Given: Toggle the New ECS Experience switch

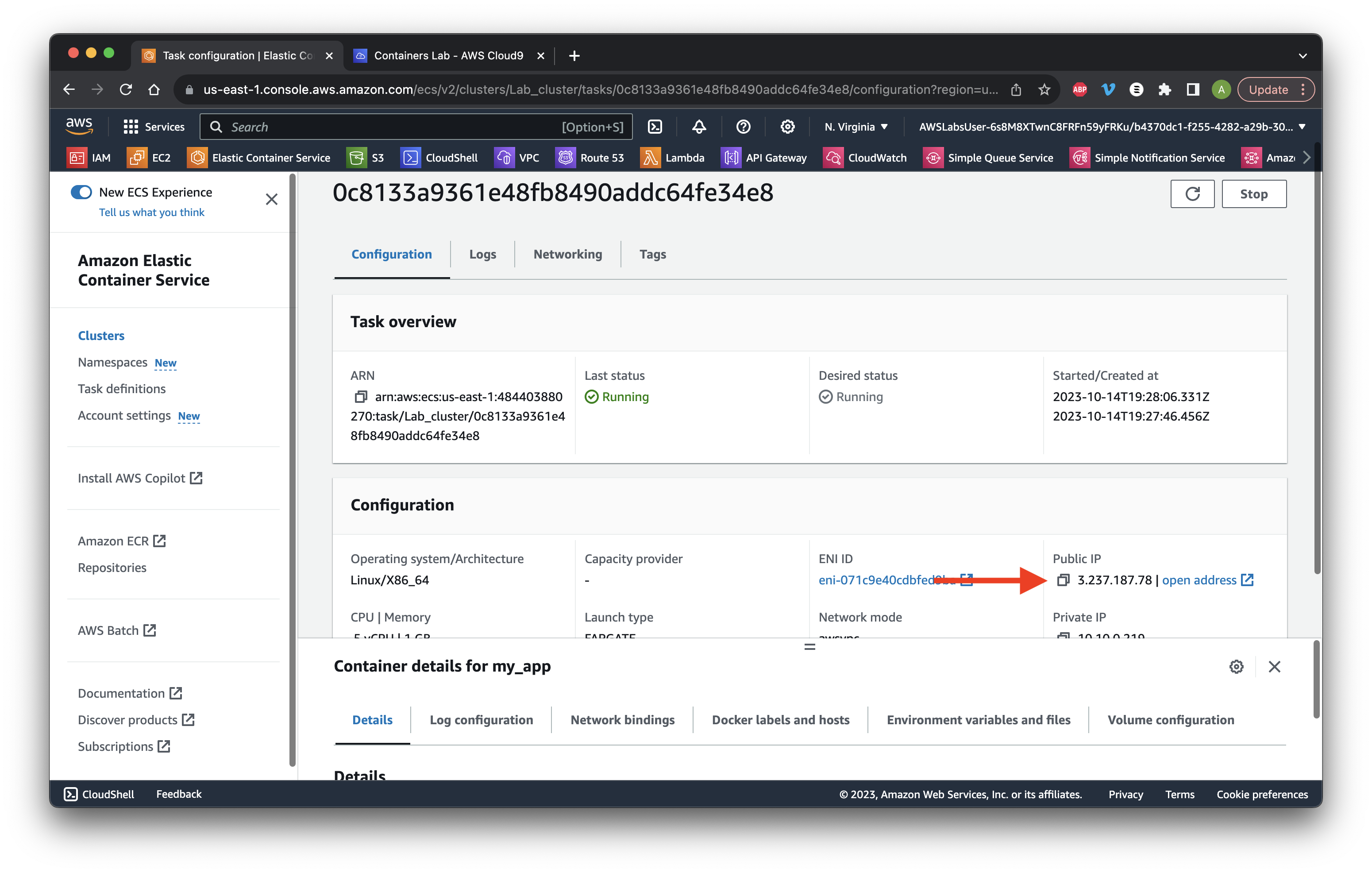Looking at the screenshot, I should tap(81, 192).
